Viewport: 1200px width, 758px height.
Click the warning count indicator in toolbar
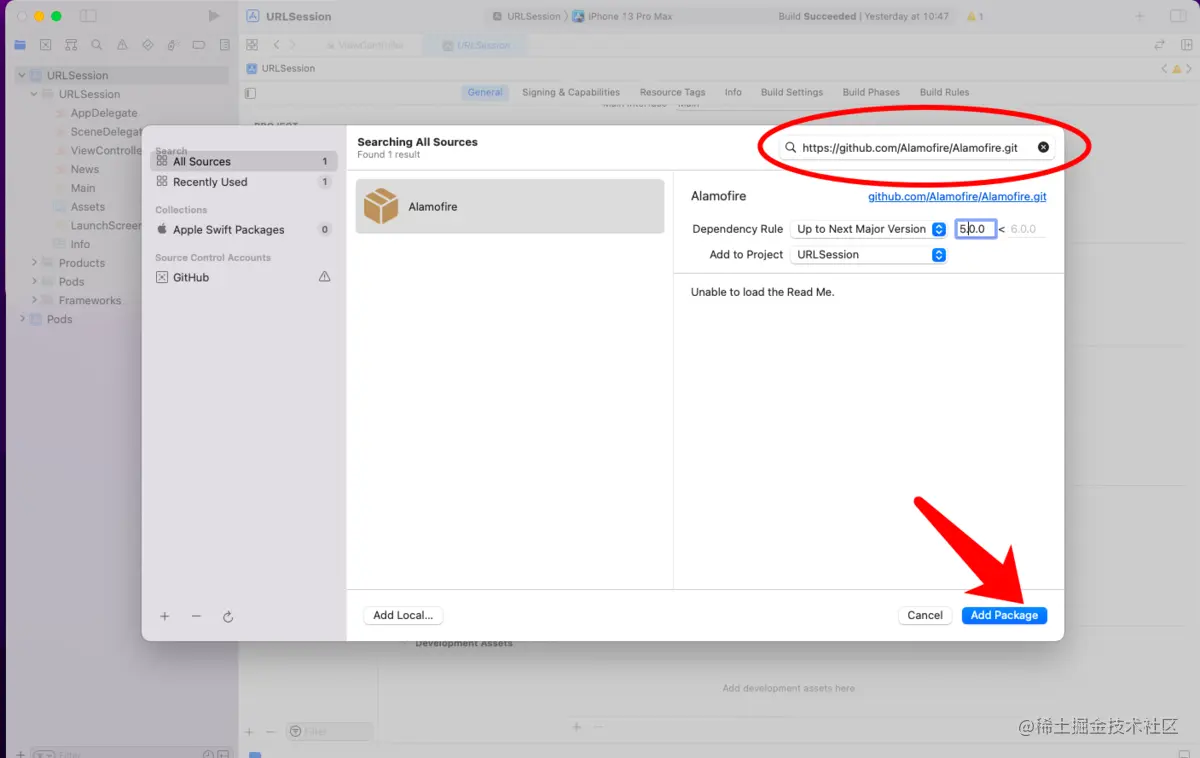975,17
